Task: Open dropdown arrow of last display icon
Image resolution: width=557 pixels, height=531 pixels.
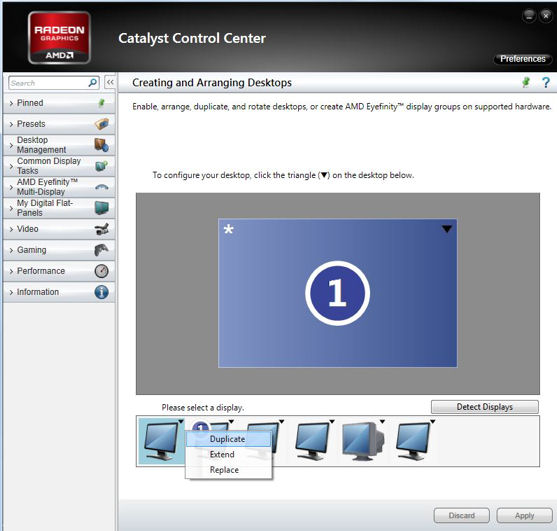Action: (432, 422)
